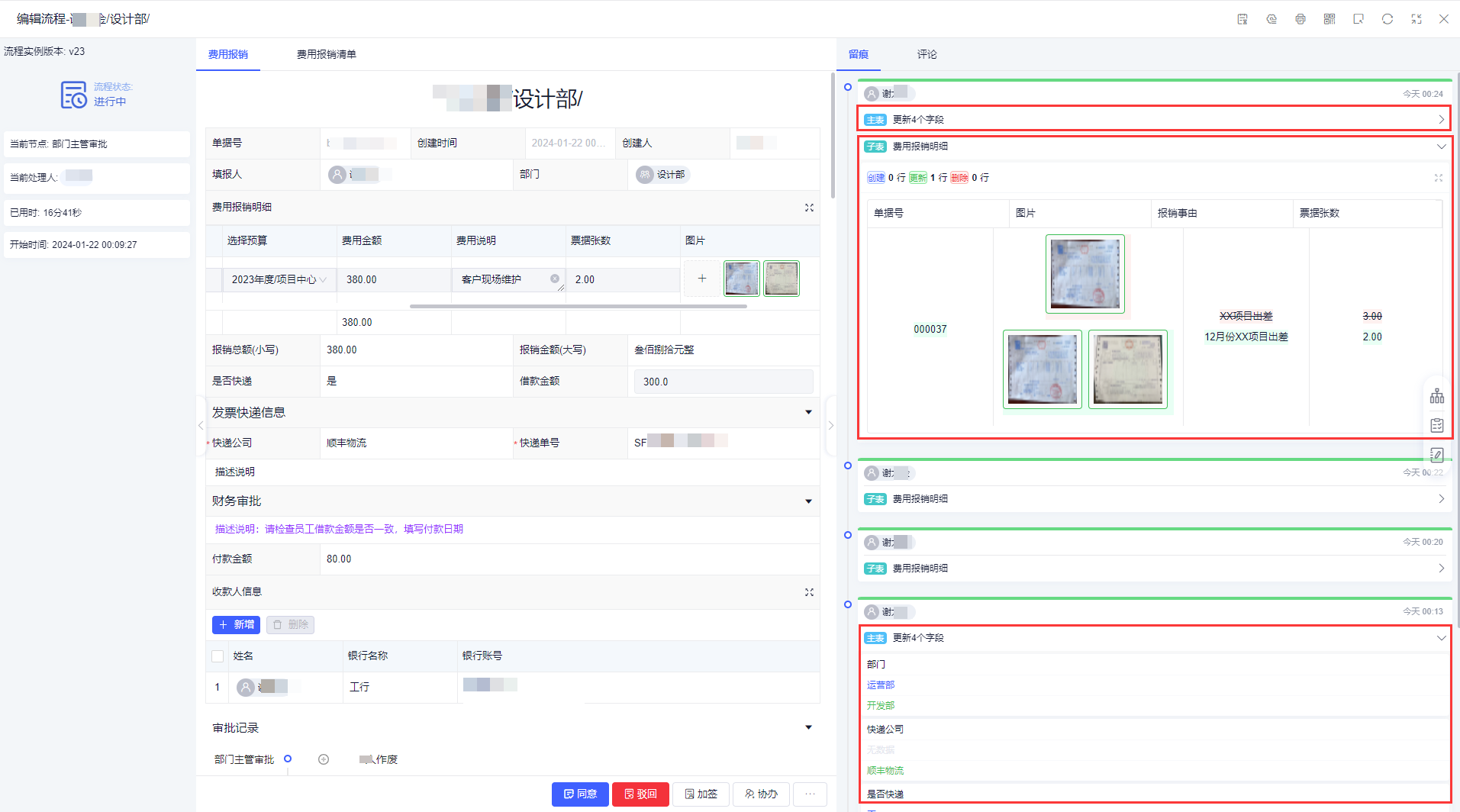Click the disabled 删除 button
The image size is (1460, 812).
point(290,625)
